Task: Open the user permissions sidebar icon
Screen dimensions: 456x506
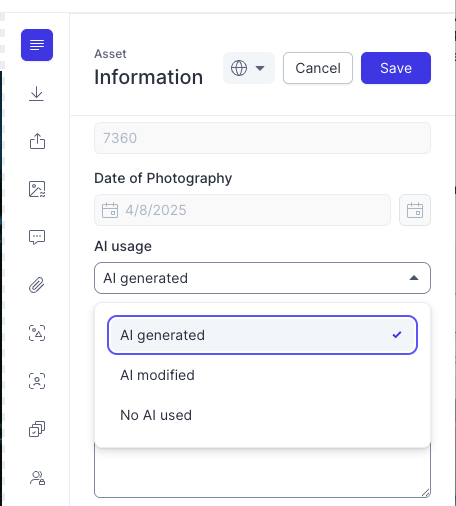Action: 37,478
